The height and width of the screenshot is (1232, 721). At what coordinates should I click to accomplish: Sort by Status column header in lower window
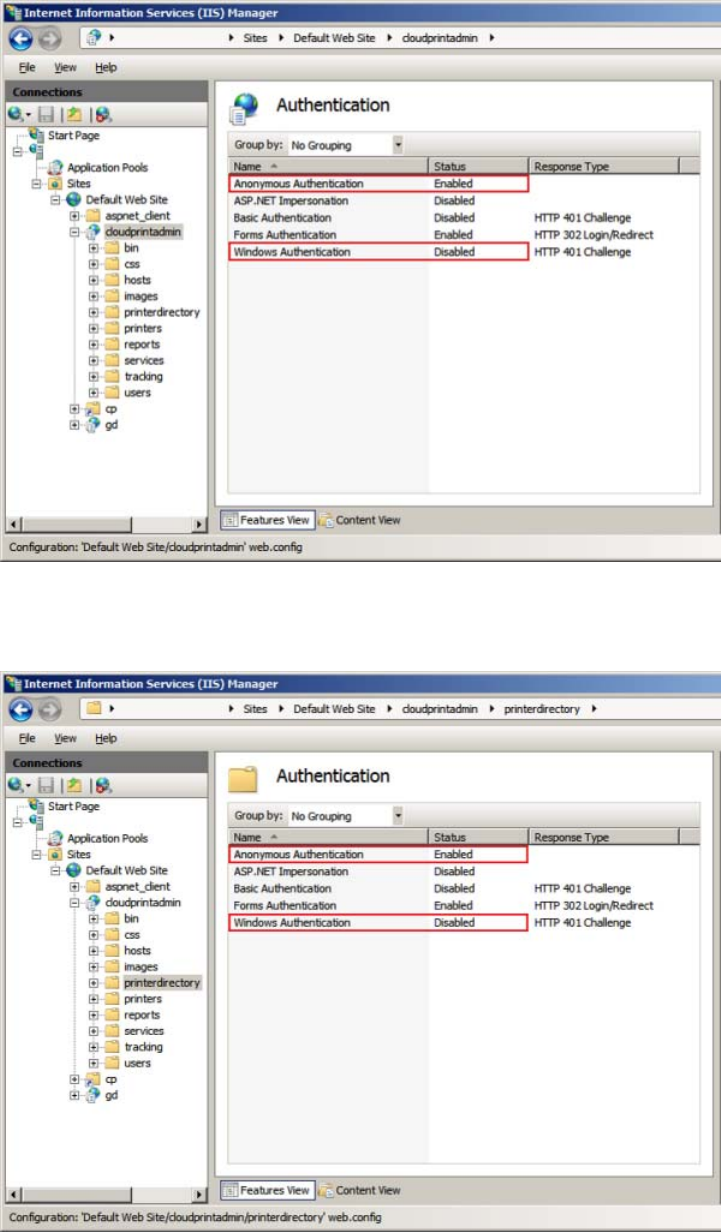[x=479, y=838]
